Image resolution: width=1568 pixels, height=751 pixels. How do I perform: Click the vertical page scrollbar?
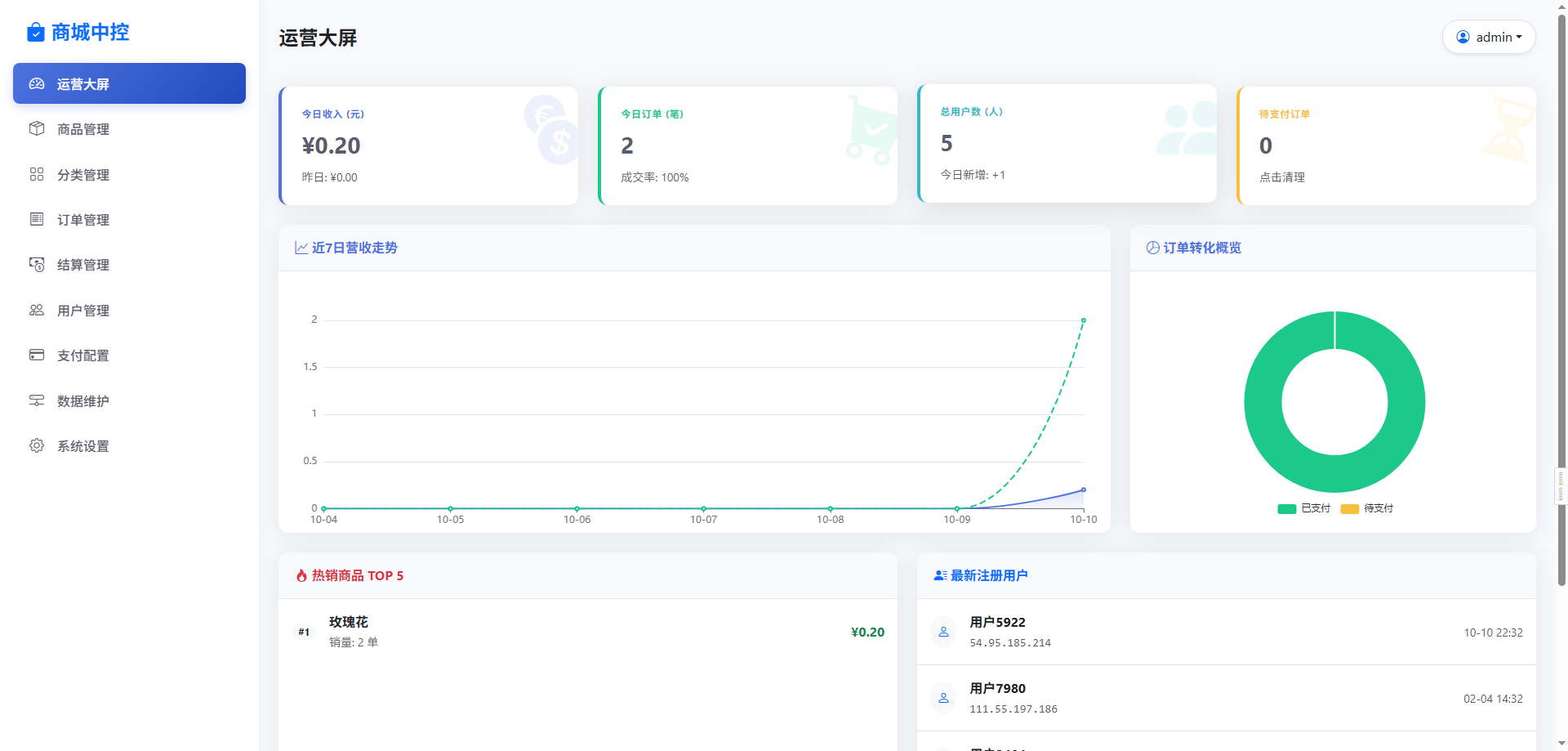click(1561, 301)
